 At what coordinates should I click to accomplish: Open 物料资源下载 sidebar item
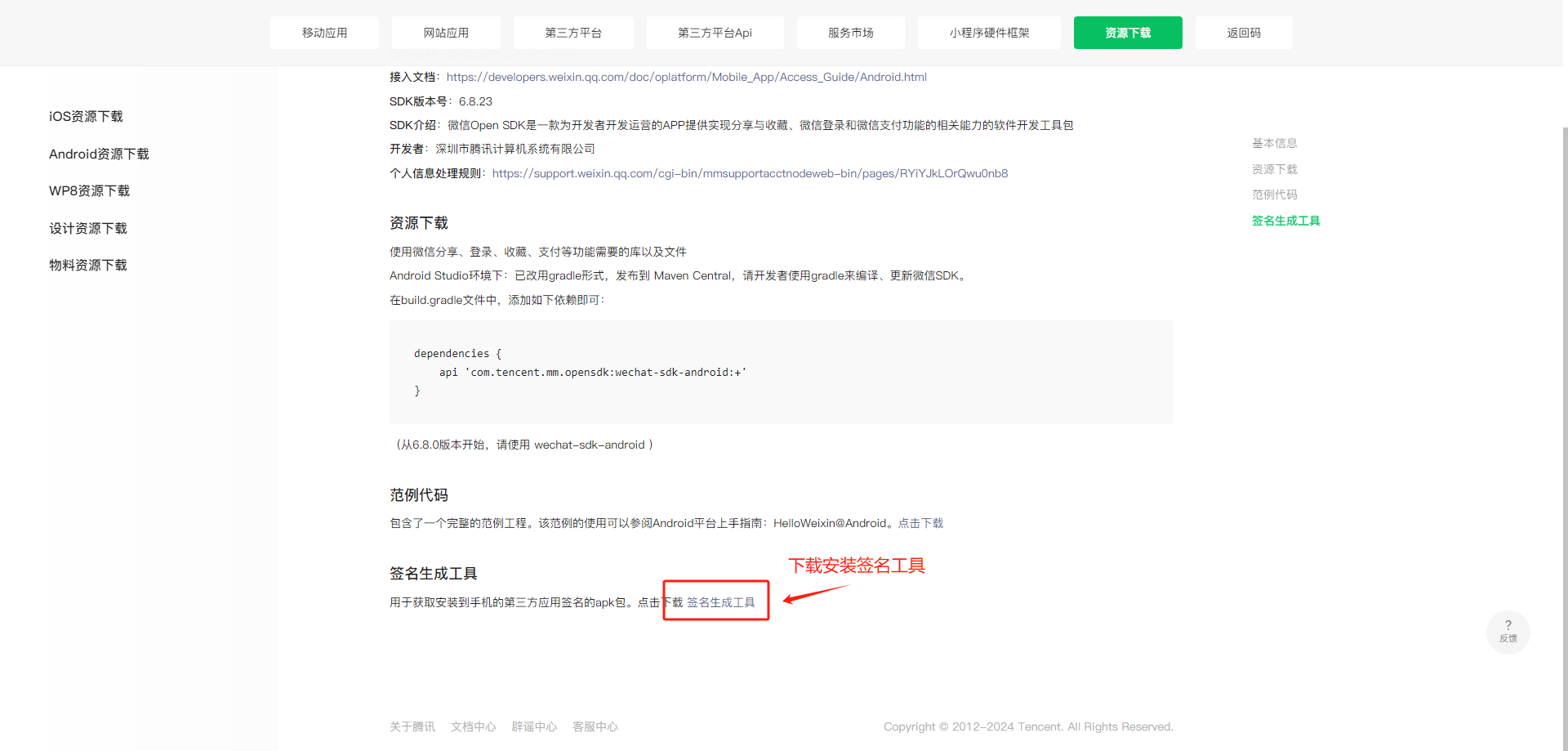[x=88, y=266]
